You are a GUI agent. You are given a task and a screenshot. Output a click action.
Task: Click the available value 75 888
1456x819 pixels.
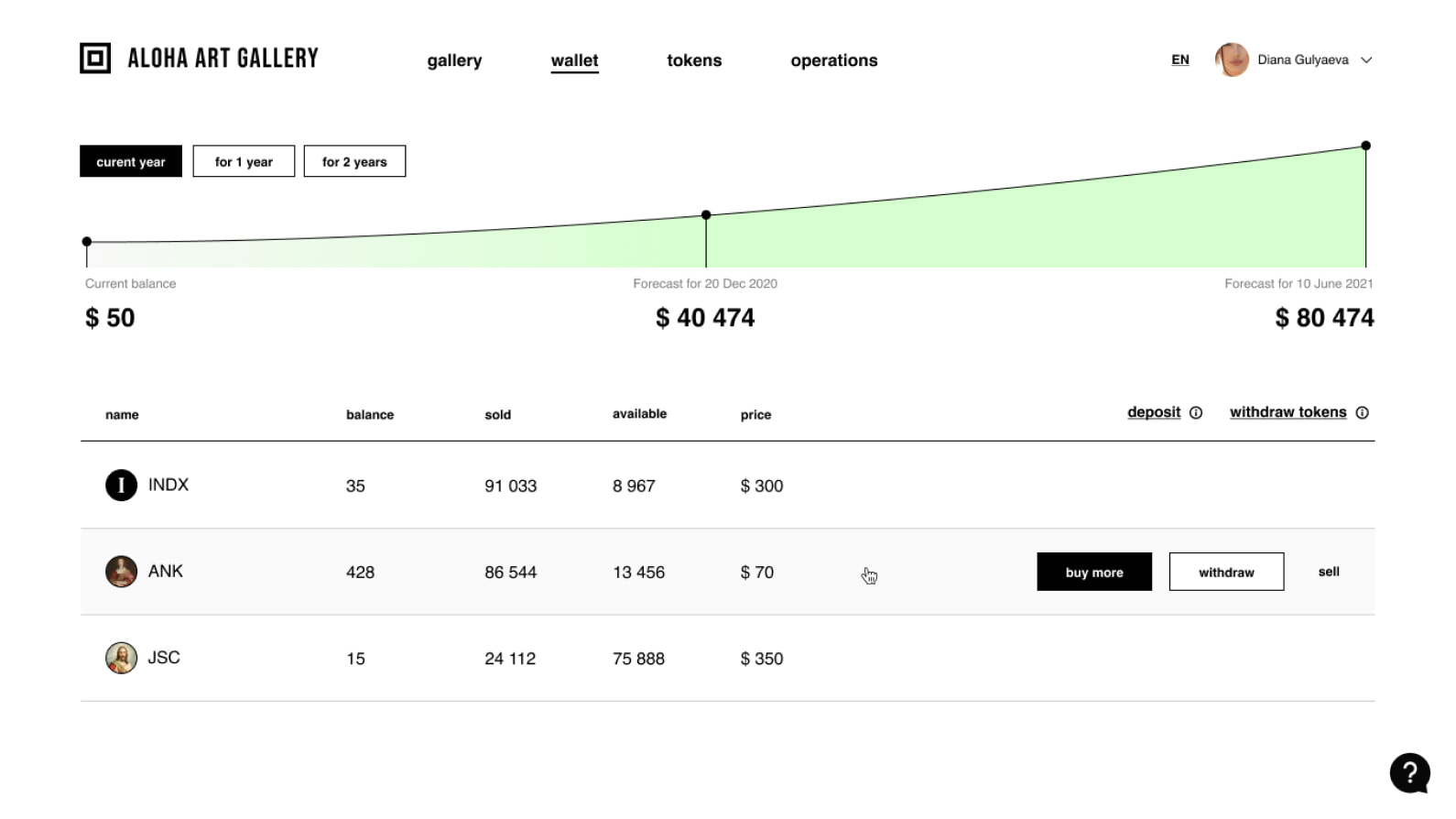coord(638,659)
